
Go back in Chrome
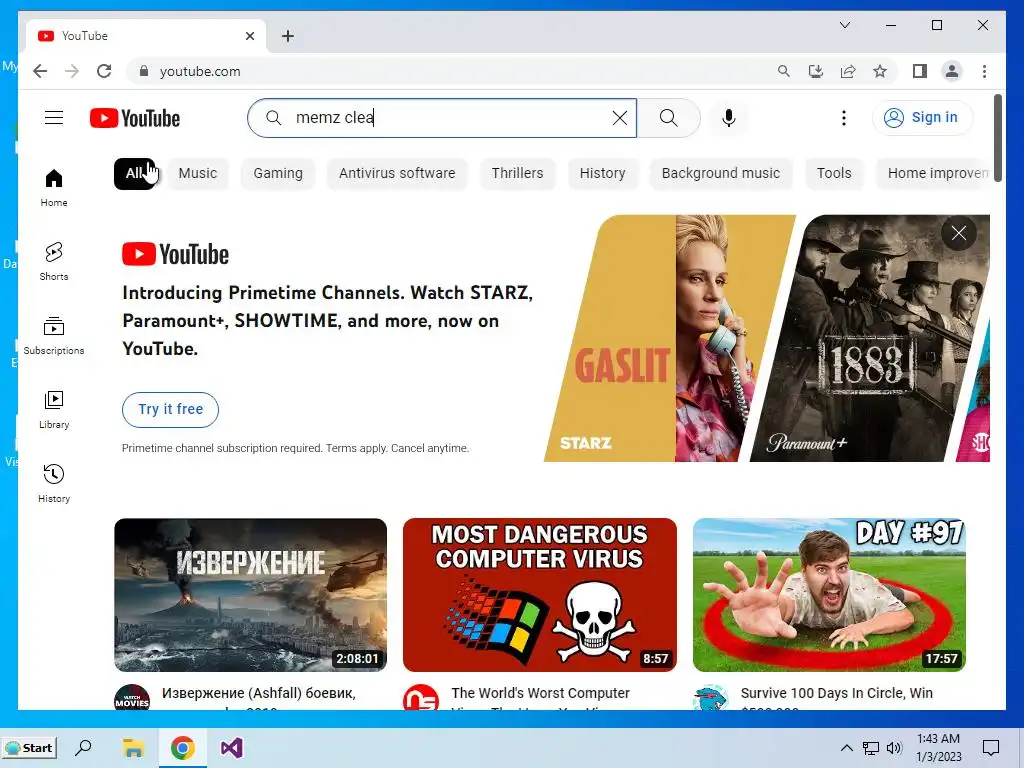(40, 71)
